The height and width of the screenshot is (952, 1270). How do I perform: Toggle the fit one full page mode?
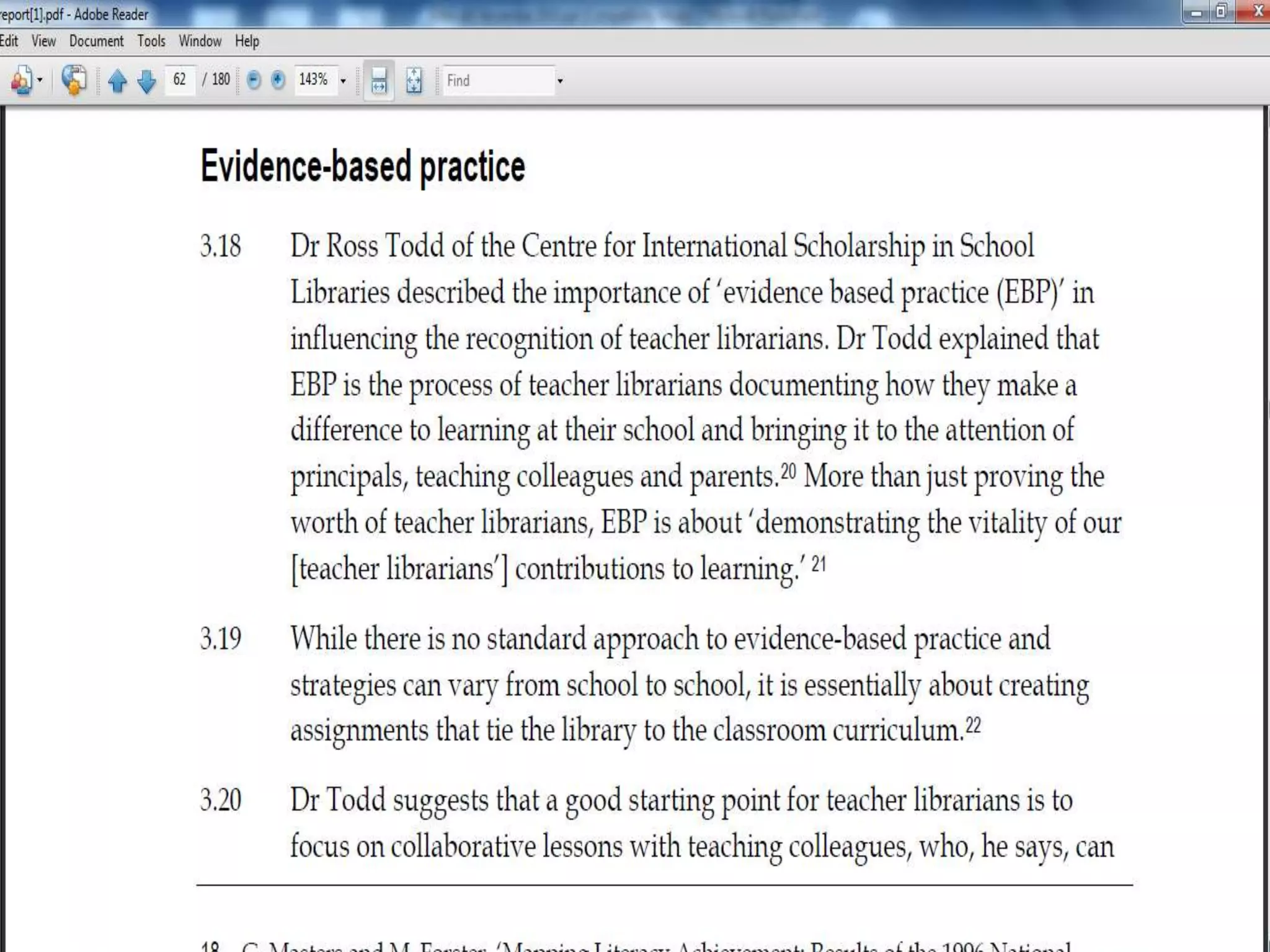[x=414, y=81]
